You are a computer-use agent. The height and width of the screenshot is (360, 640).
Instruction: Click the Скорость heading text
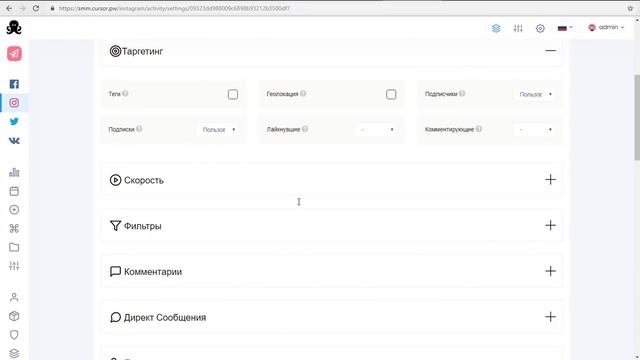(144, 180)
